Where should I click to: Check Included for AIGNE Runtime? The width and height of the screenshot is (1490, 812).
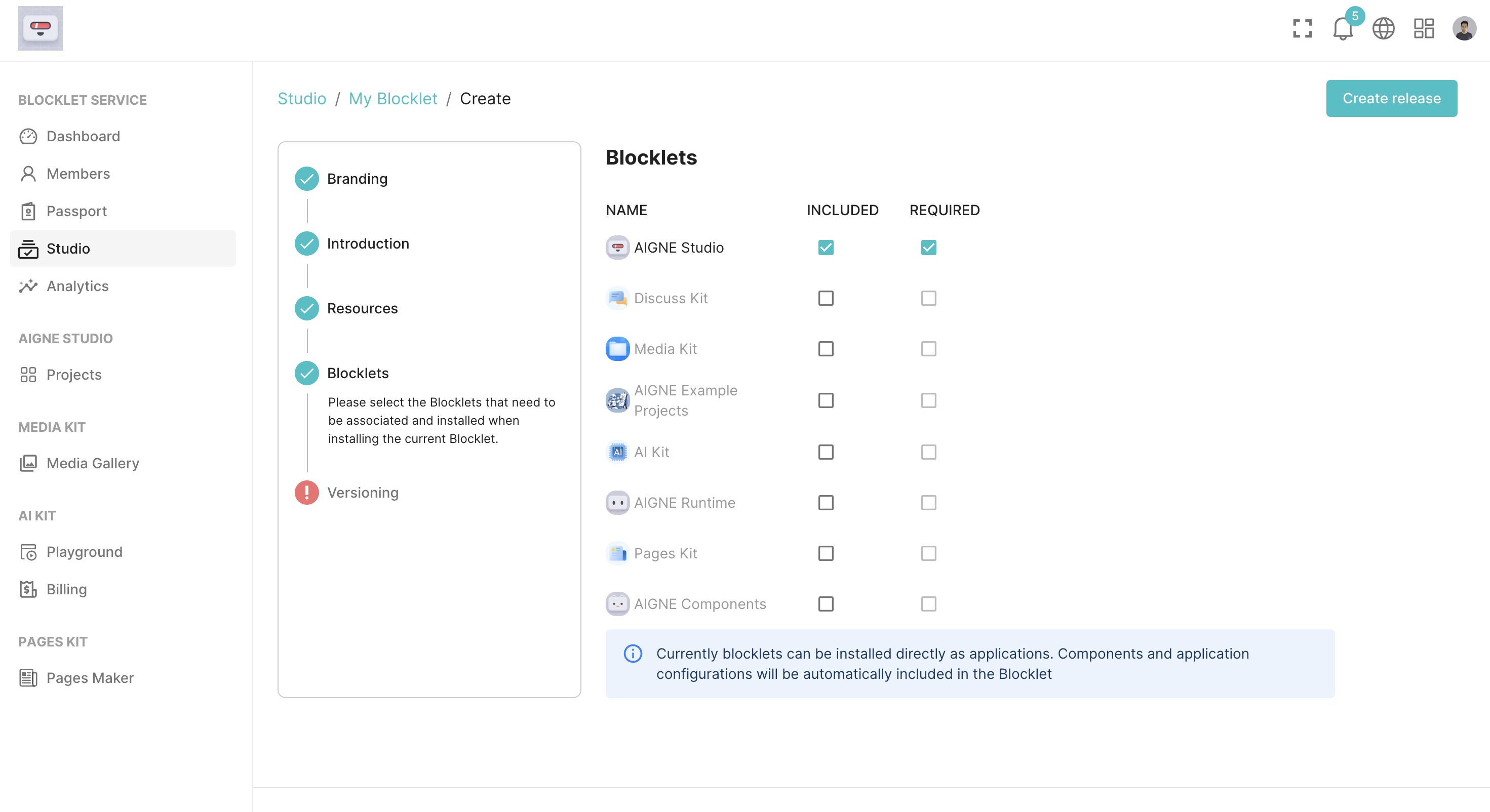826,503
